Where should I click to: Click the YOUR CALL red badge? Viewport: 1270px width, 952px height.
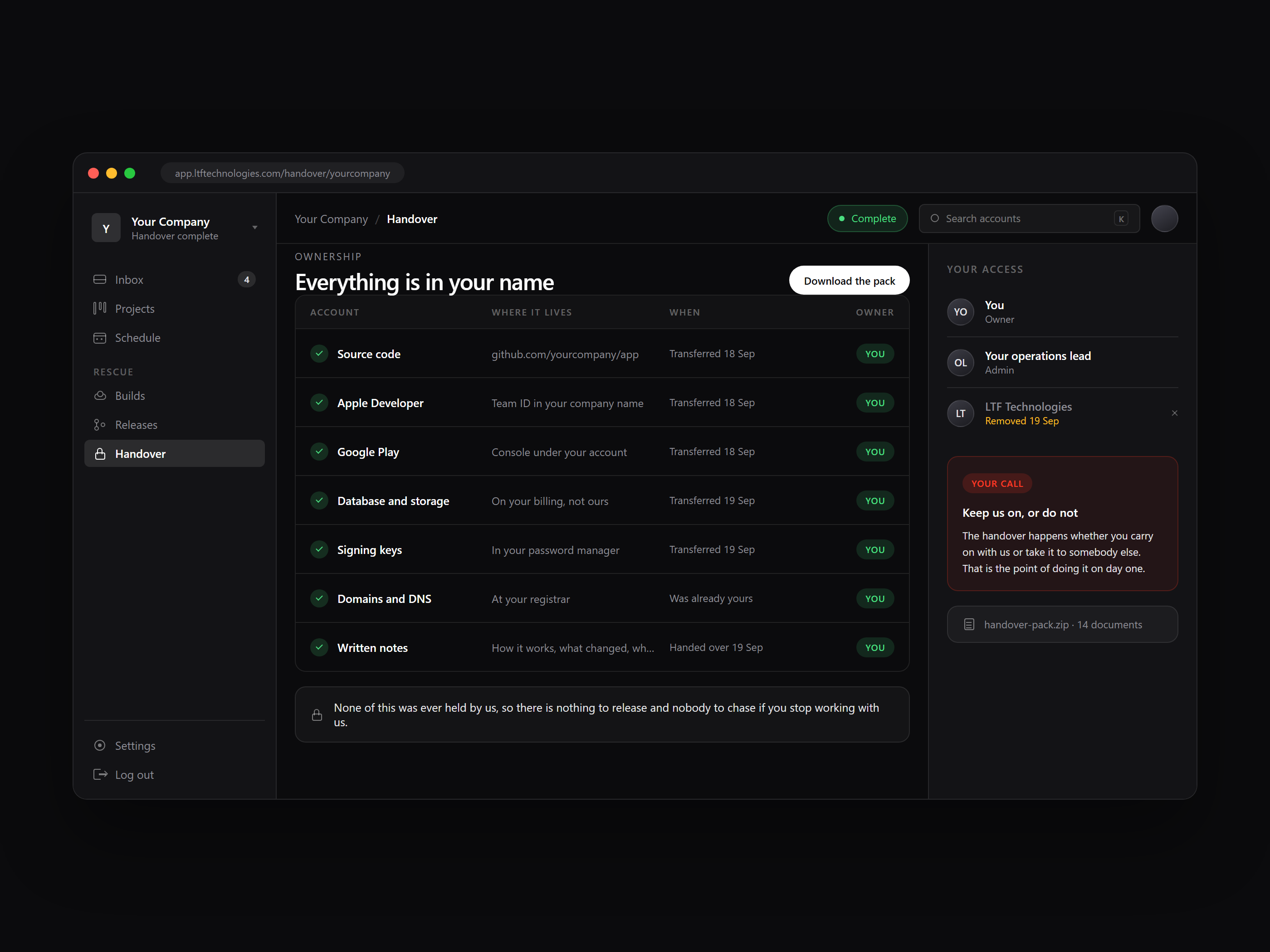996,484
